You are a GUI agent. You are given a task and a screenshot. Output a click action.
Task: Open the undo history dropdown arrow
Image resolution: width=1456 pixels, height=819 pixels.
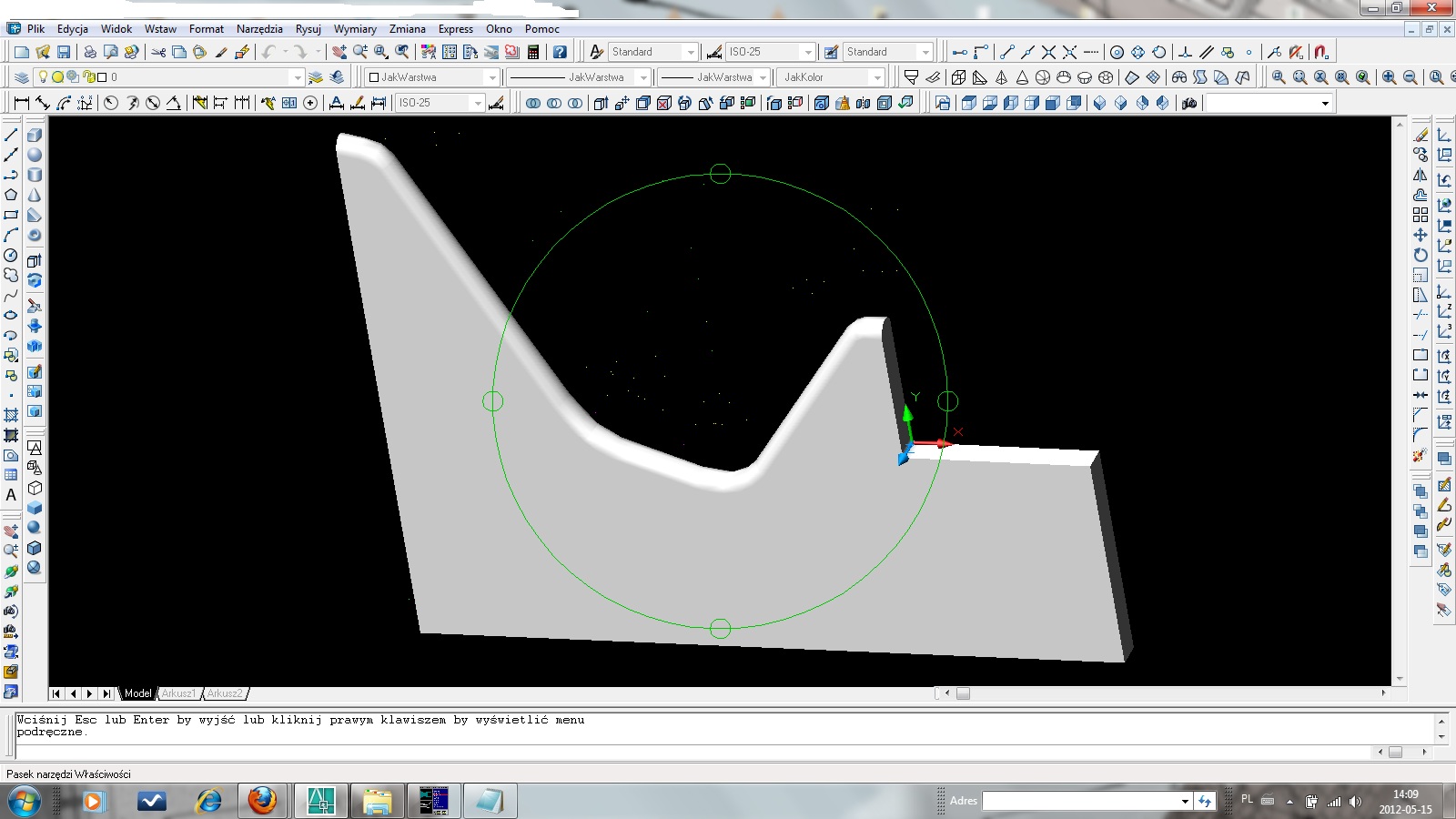click(x=285, y=52)
